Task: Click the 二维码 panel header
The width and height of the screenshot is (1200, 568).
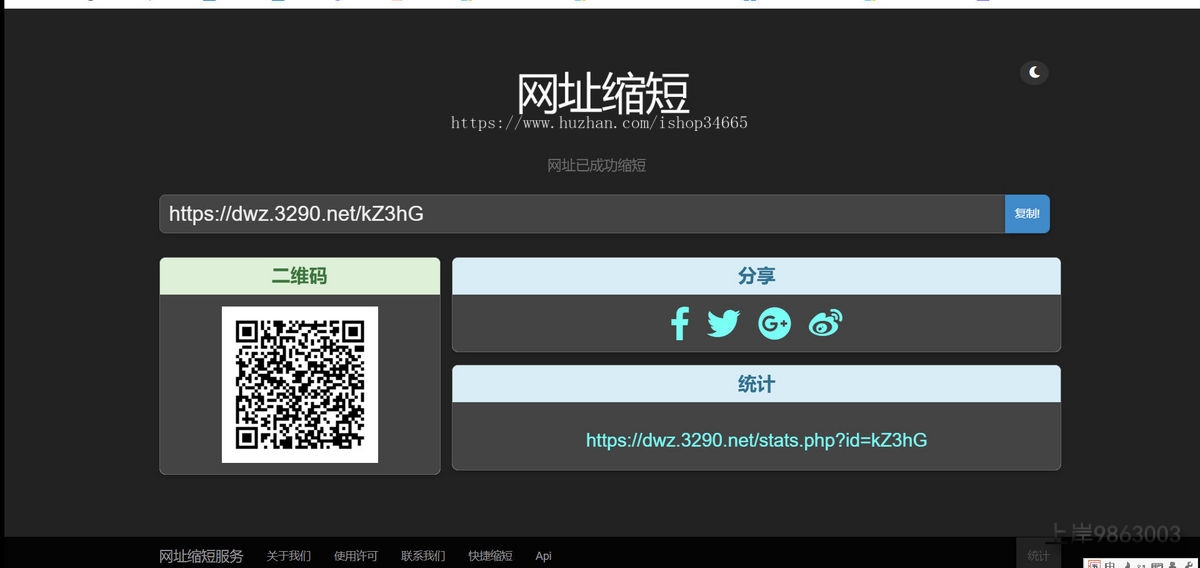Action: [300, 276]
